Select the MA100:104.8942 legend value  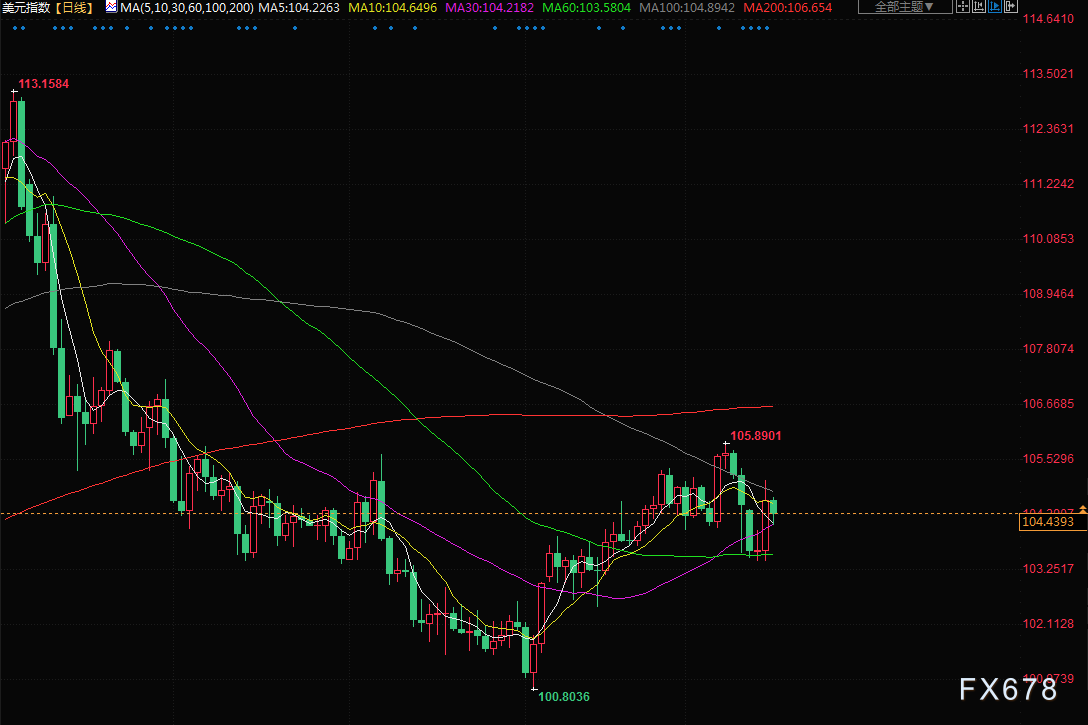click(687, 8)
